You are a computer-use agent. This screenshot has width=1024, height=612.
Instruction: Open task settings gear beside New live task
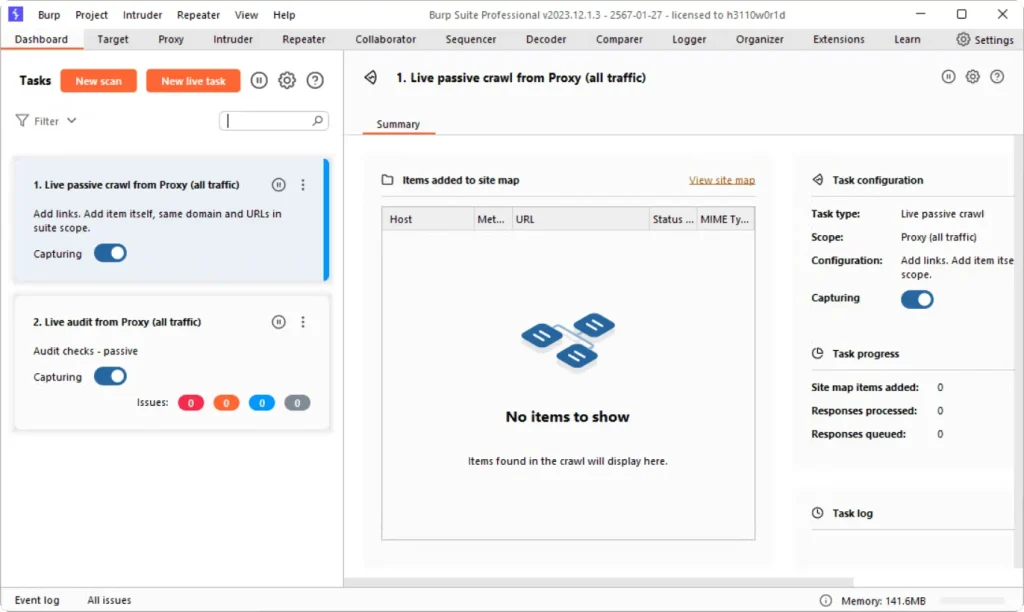(x=287, y=81)
